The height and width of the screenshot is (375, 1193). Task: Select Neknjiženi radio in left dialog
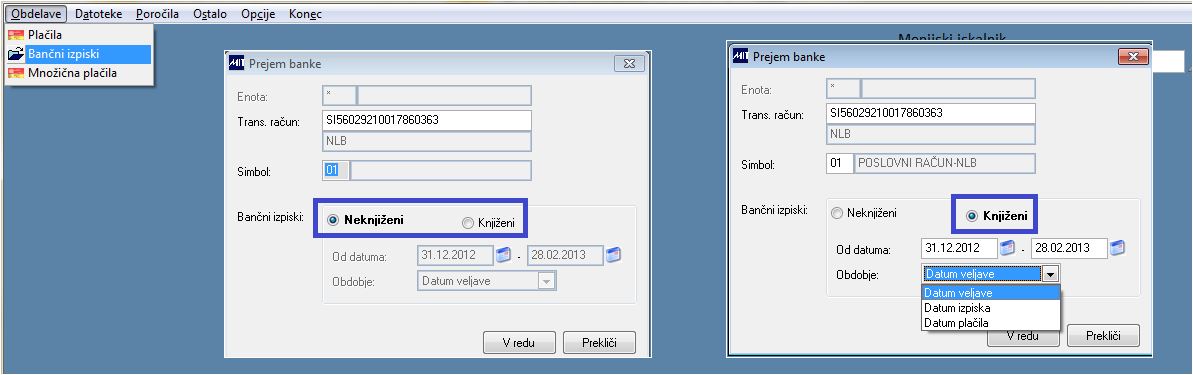(333, 221)
